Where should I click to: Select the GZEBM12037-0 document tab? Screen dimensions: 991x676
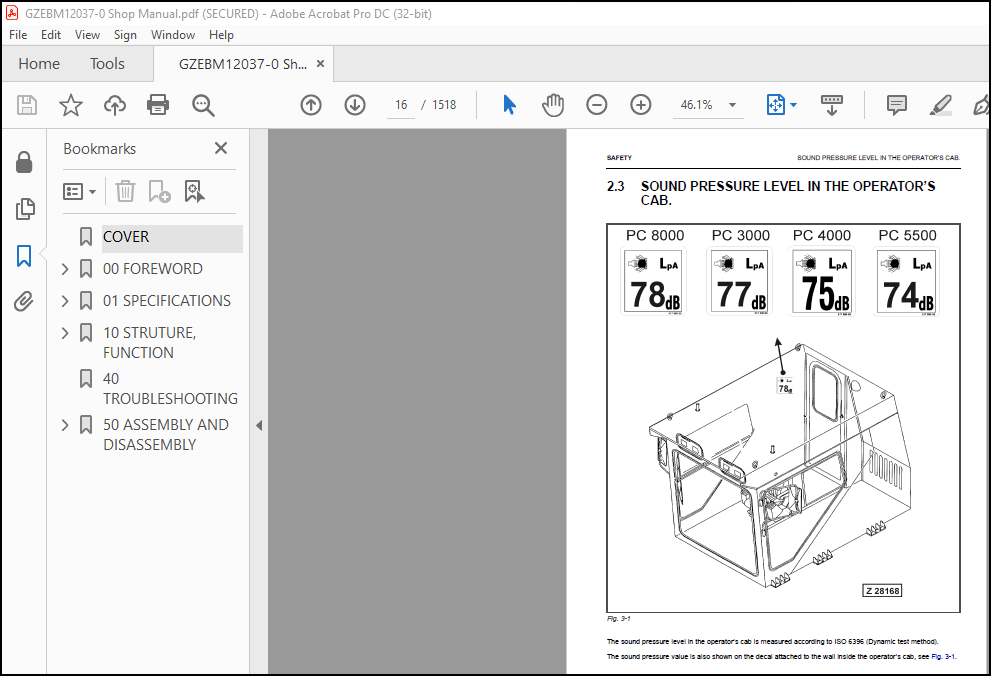[x=243, y=64]
